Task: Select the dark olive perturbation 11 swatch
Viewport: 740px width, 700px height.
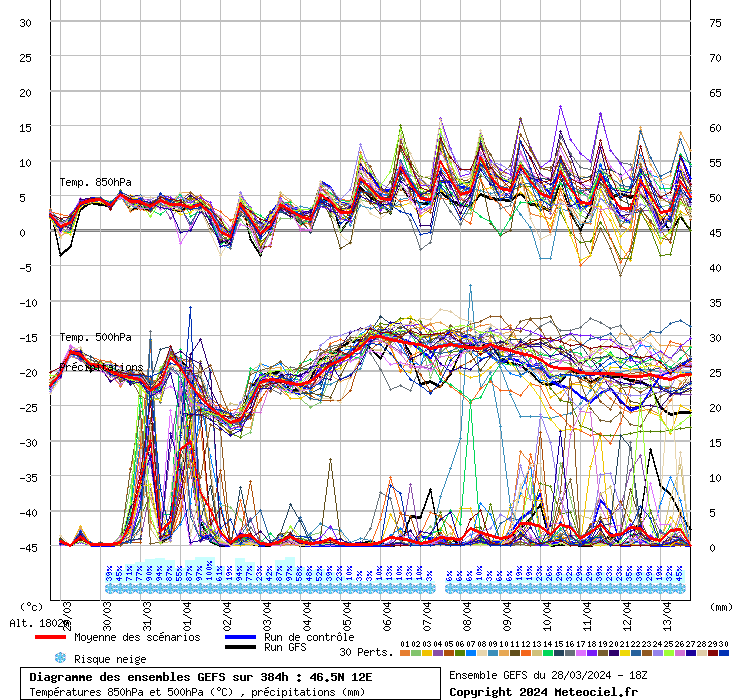Action: (515, 653)
